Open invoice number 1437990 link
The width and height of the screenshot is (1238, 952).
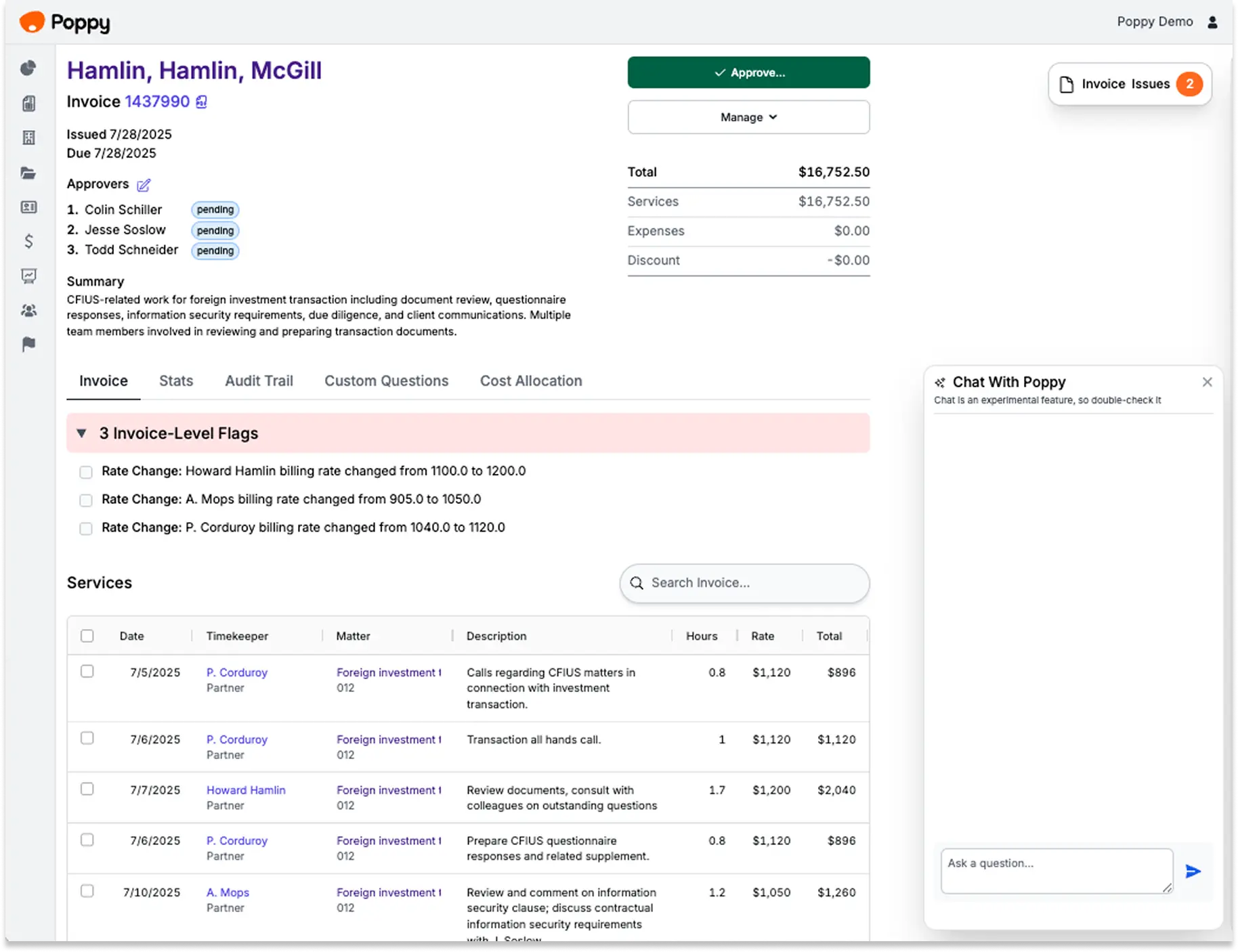[157, 102]
